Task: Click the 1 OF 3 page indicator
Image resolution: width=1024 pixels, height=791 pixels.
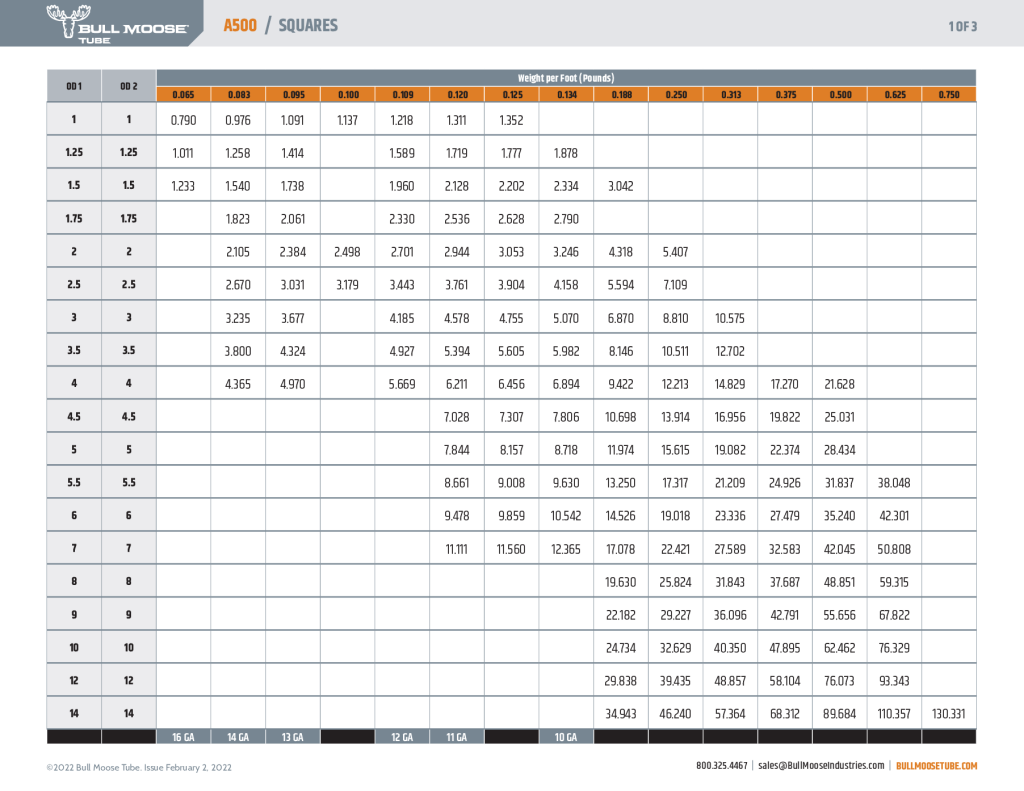Action: click(x=962, y=26)
